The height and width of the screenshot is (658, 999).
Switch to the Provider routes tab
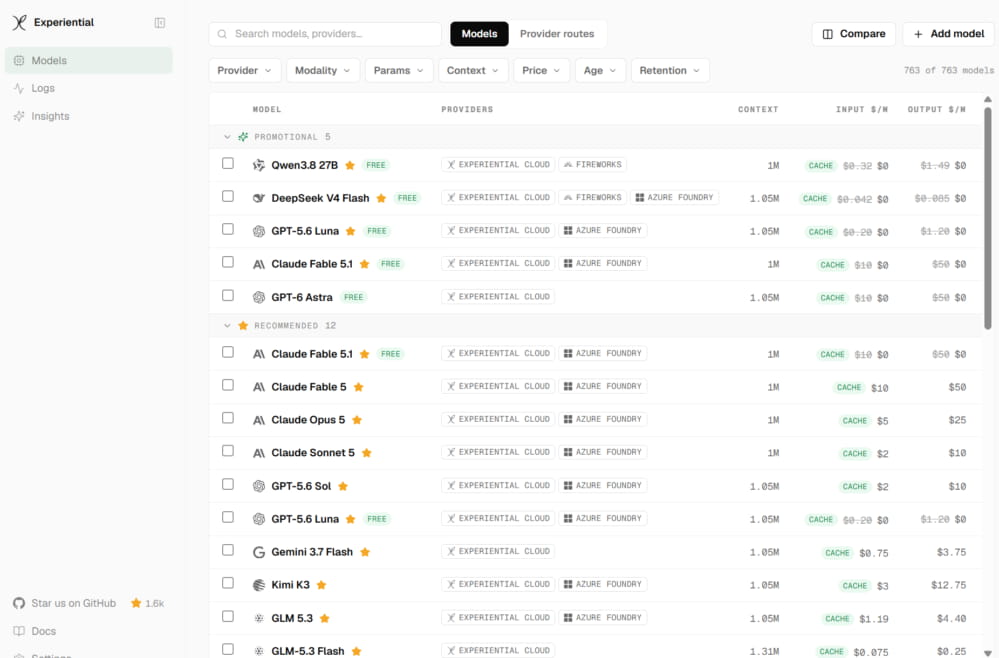click(x=557, y=34)
